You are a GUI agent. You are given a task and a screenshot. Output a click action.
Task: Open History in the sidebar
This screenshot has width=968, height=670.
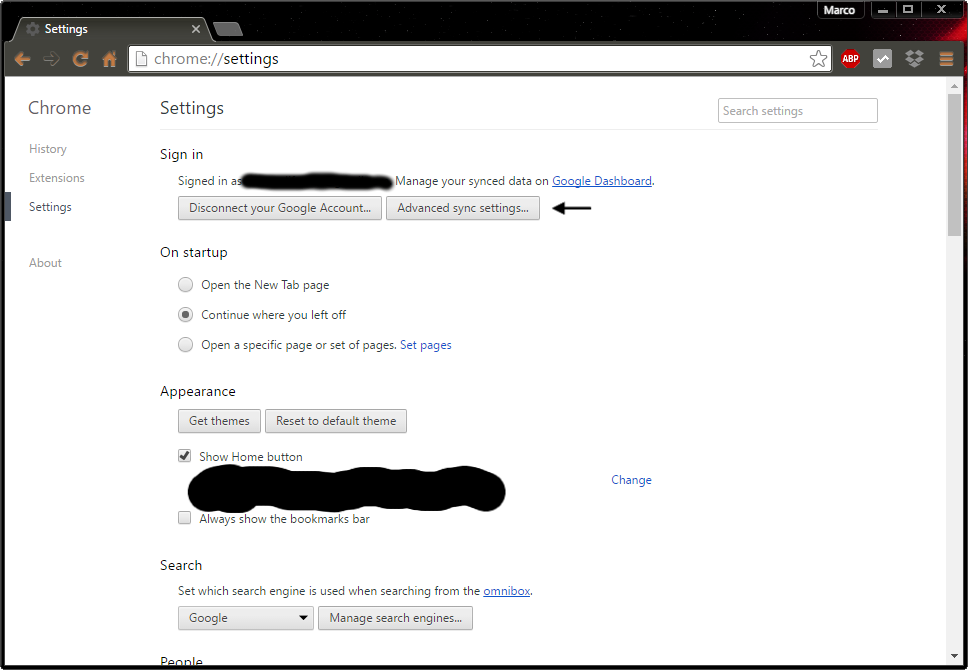pos(48,149)
